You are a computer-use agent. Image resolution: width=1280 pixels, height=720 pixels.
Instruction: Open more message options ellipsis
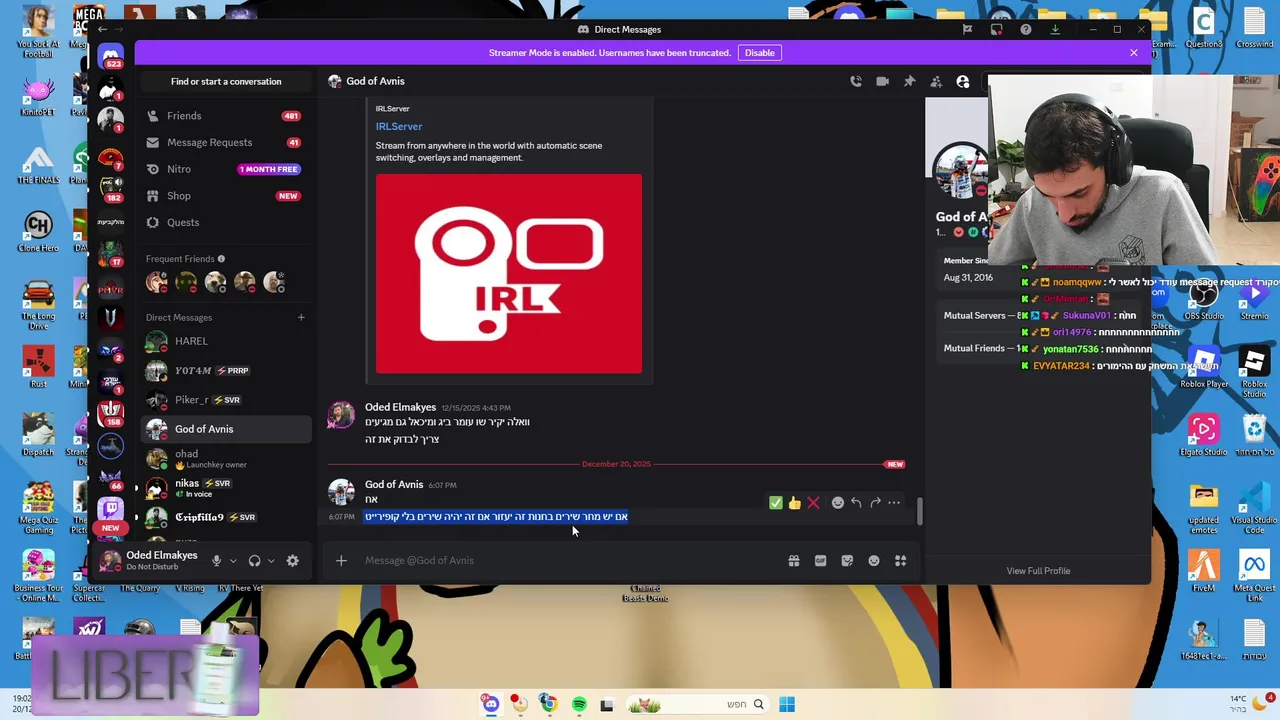pyautogui.click(x=894, y=503)
